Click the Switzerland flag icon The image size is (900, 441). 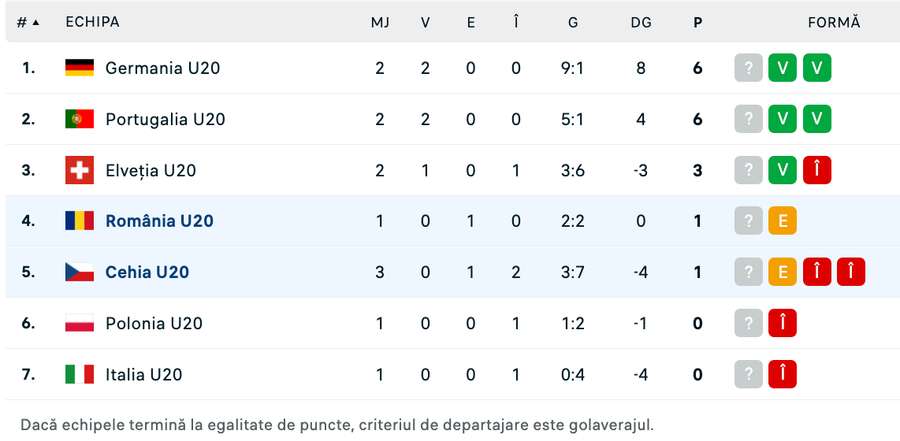(x=79, y=170)
